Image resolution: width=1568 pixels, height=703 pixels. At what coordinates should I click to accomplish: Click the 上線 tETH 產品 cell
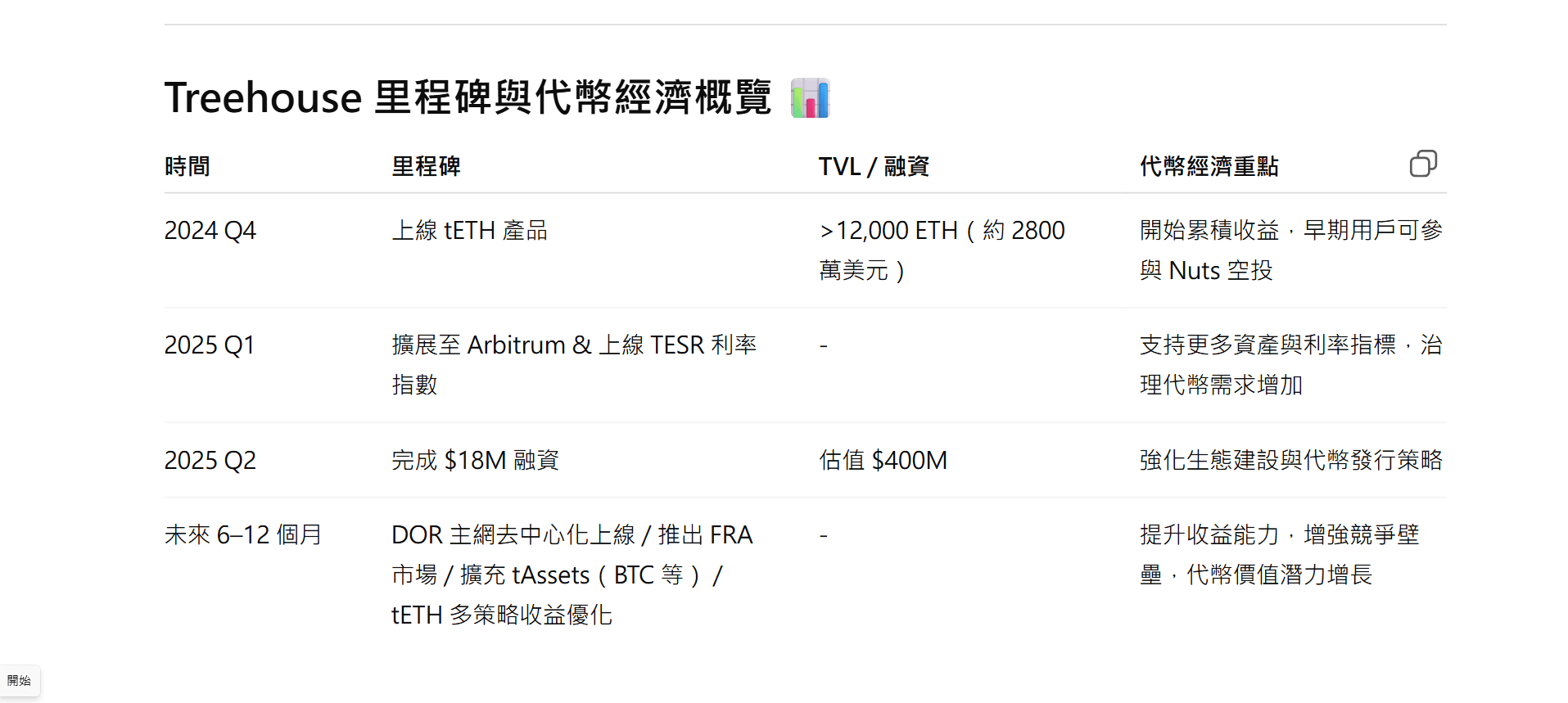tap(470, 231)
